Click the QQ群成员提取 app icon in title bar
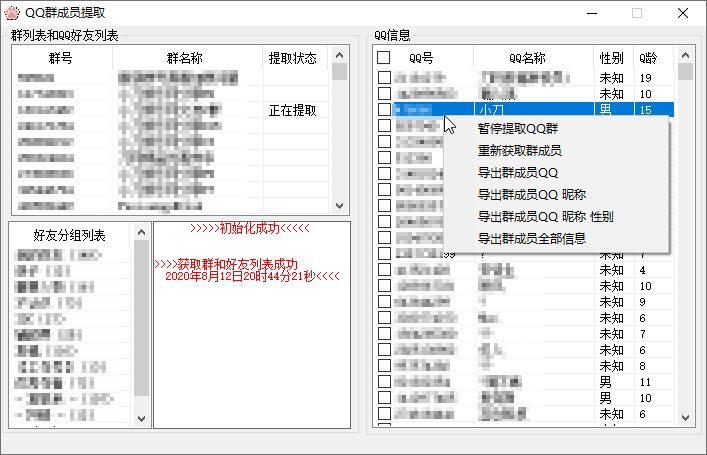Viewport: 707px width, 455px height. (13, 13)
